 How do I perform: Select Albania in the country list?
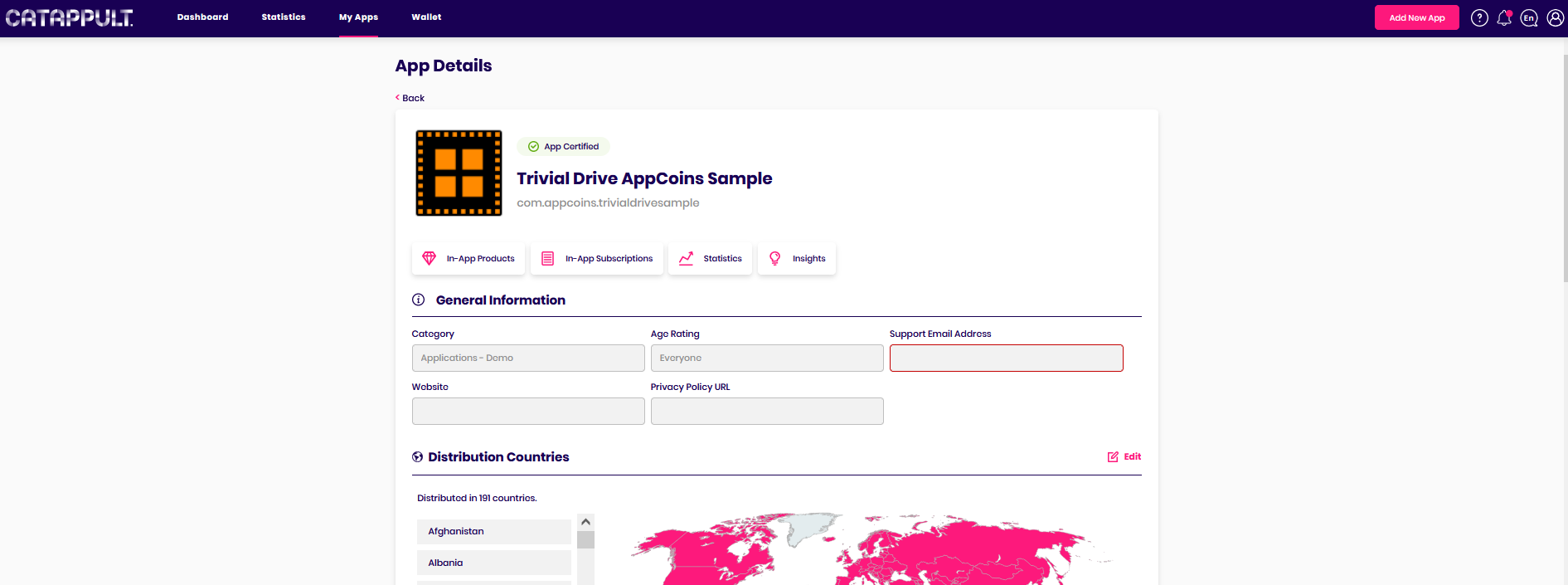494,563
